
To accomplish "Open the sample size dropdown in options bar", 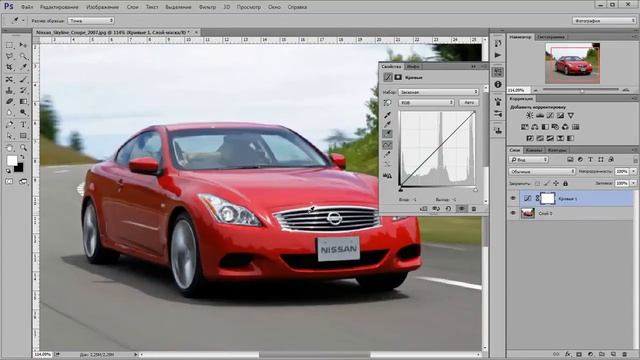I will pyautogui.click(x=91, y=20).
